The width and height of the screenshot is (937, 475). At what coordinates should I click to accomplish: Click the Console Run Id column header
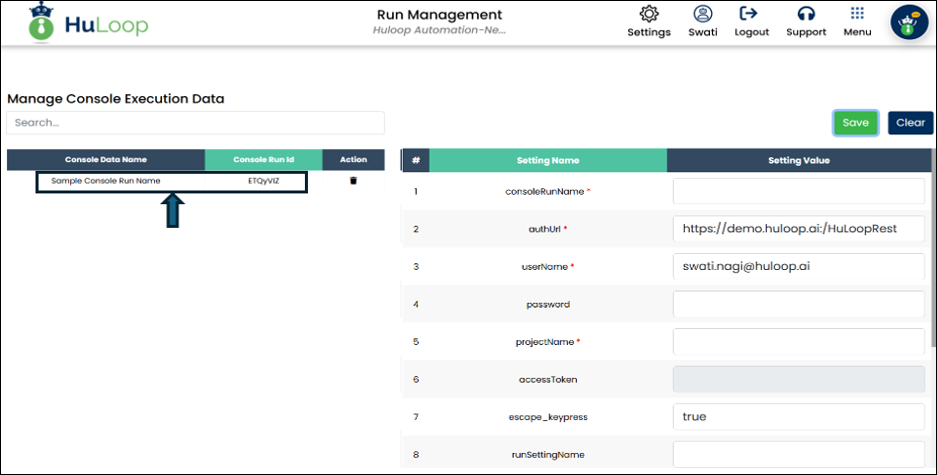pyautogui.click(x=264, y=160)
